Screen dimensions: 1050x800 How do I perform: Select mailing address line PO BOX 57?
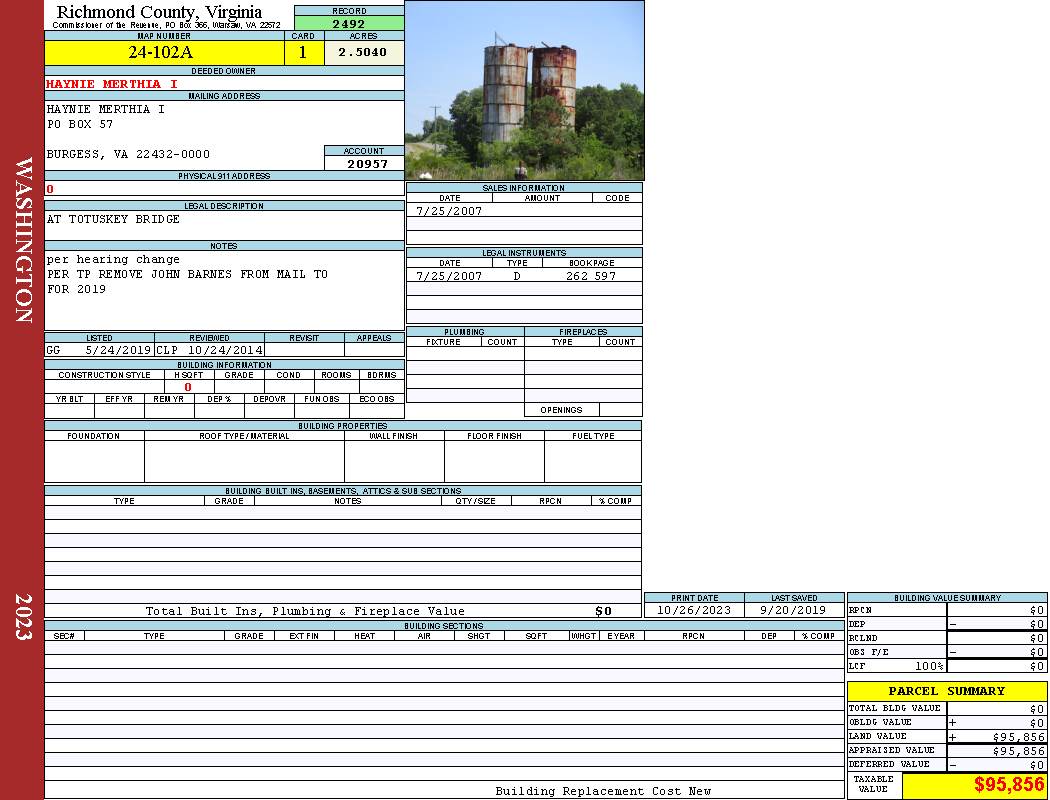pyautogui.click(x=80, y=125)
